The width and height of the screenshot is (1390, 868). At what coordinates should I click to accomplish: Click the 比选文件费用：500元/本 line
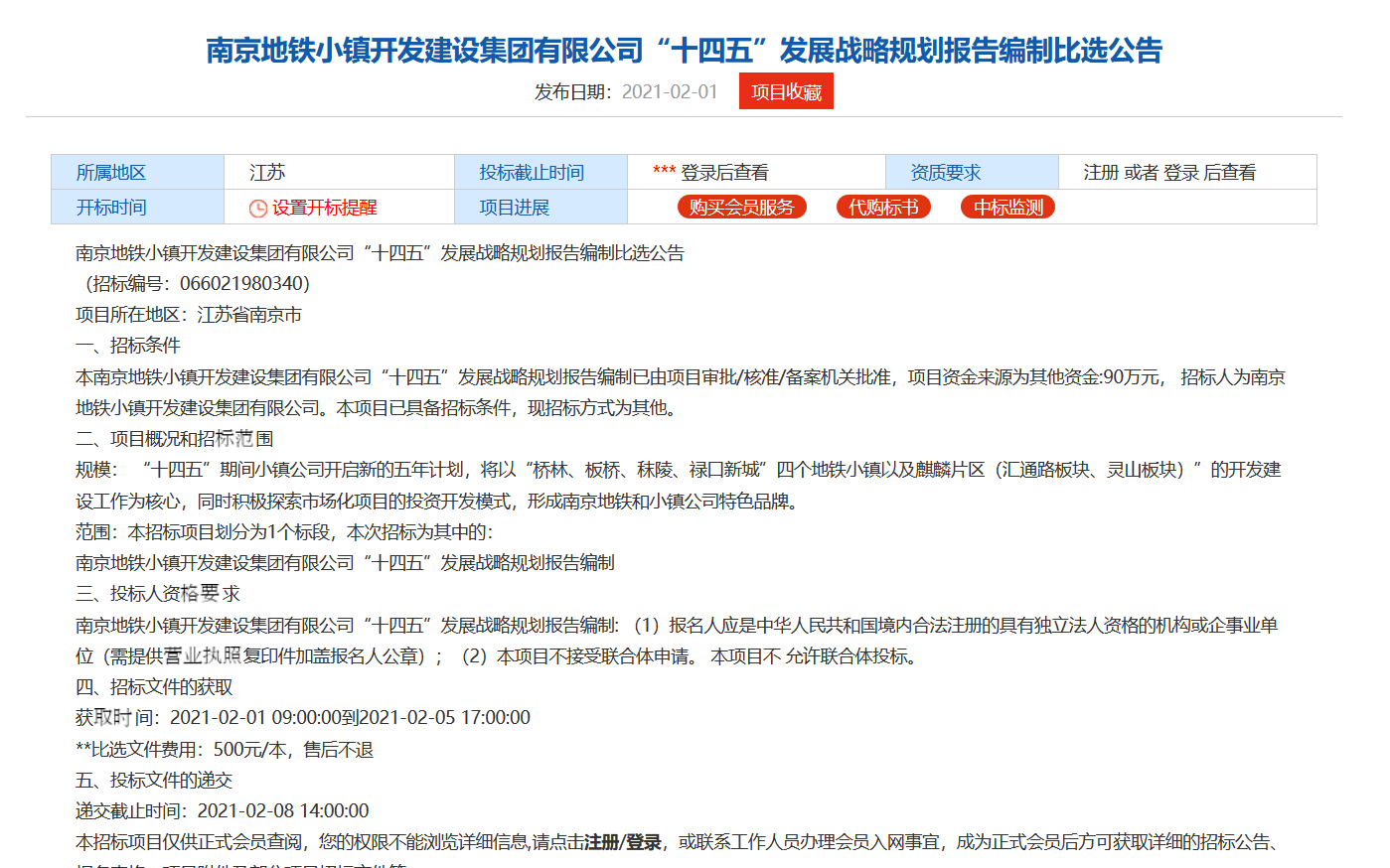pyautogui.click(x=225, y=750)
